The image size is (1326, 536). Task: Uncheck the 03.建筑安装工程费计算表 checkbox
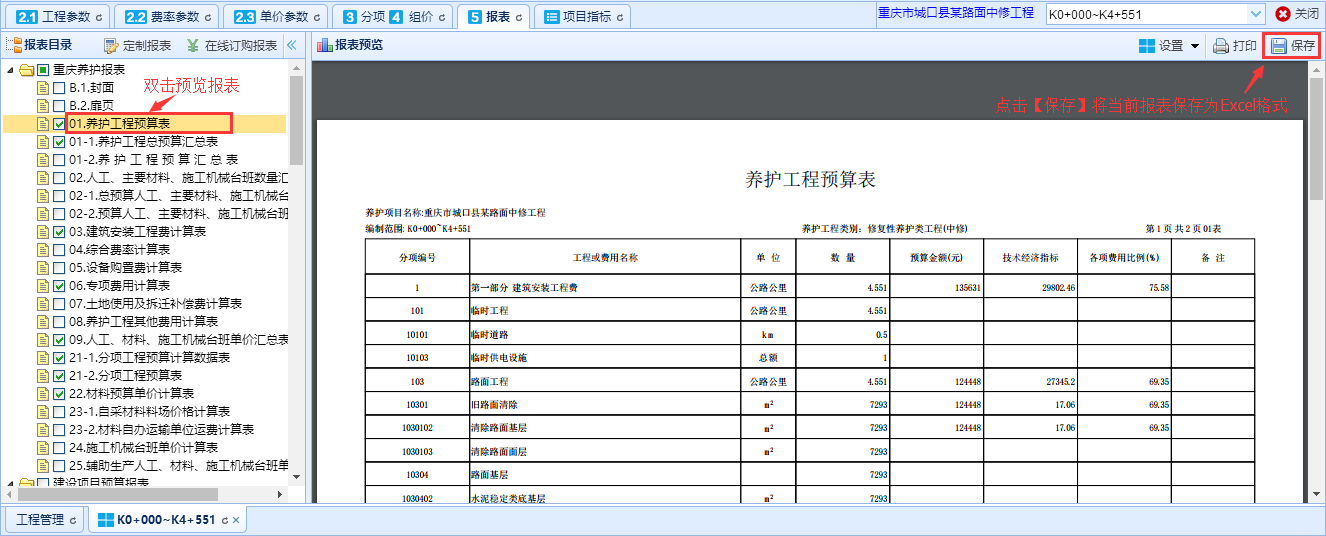(x=59, y=232)
